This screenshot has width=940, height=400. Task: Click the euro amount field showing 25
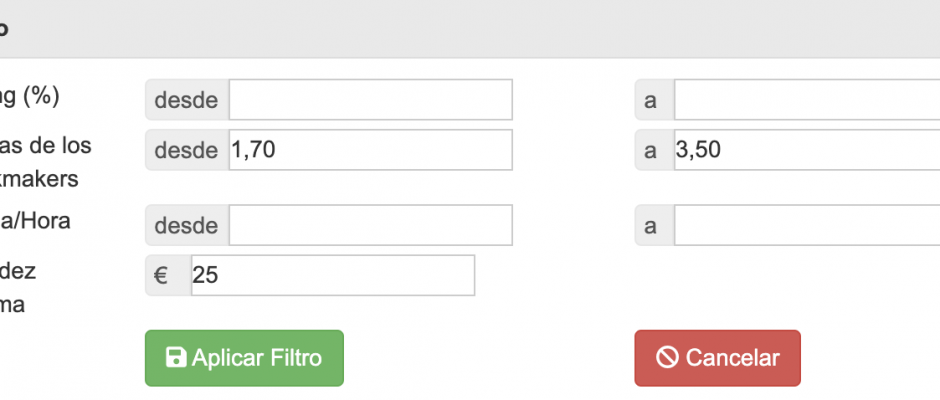pyautogui.click(x=333, y=275)
